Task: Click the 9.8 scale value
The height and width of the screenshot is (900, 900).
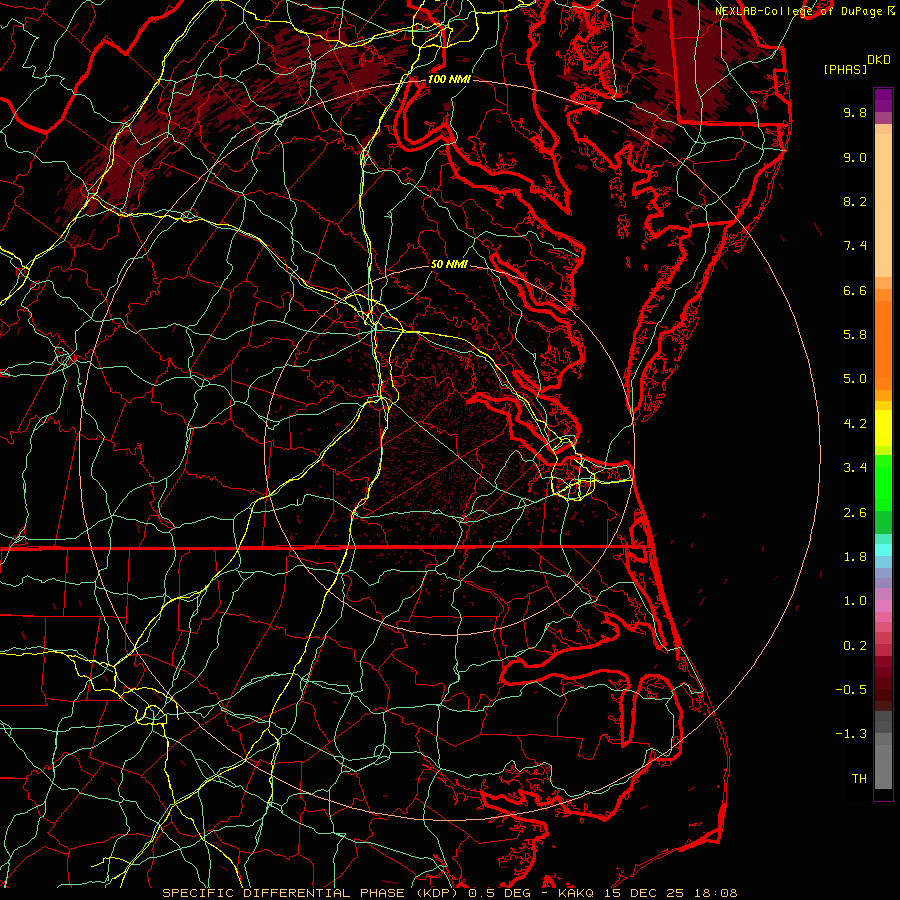Action: (x=855, y=112)
